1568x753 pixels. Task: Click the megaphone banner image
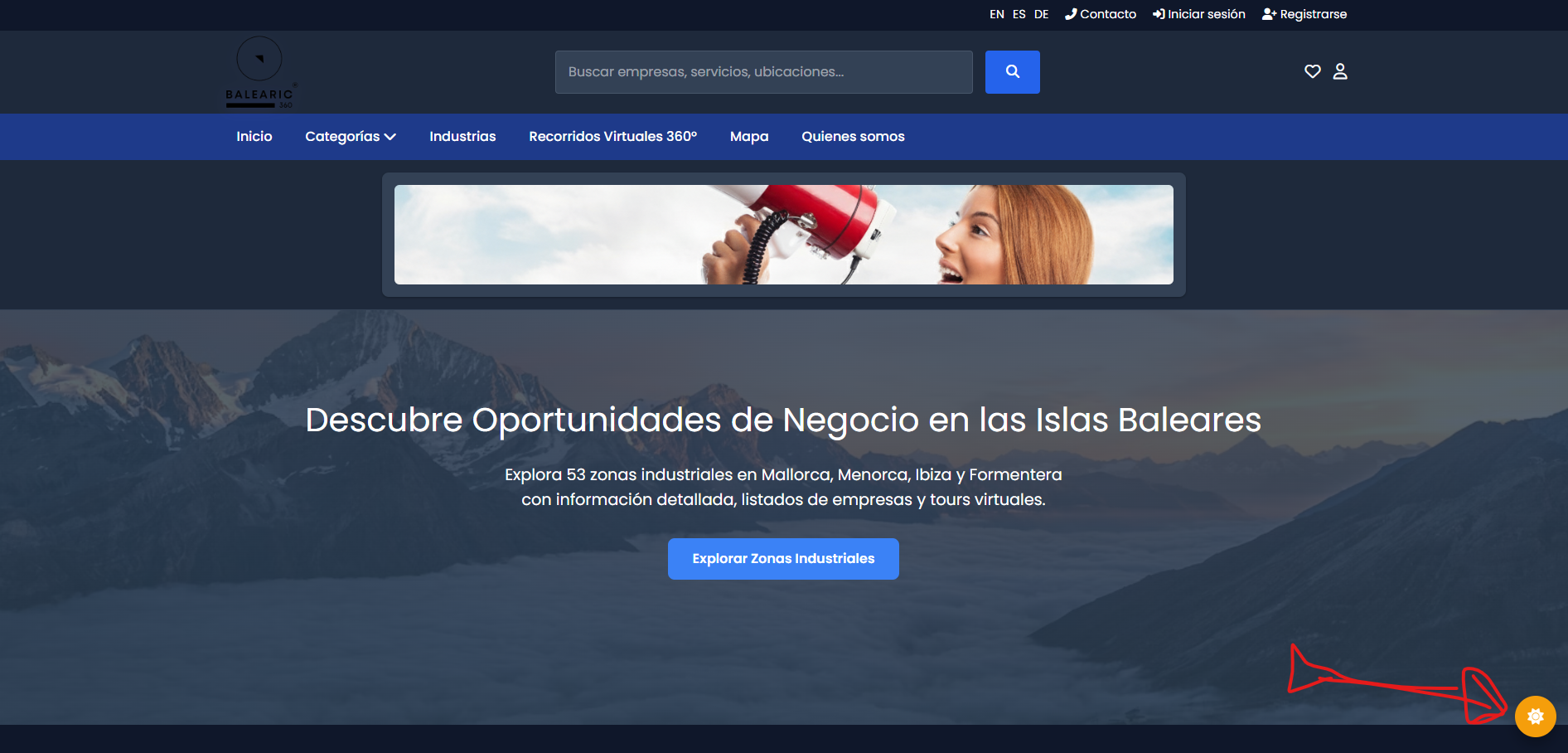click(784, 235)
